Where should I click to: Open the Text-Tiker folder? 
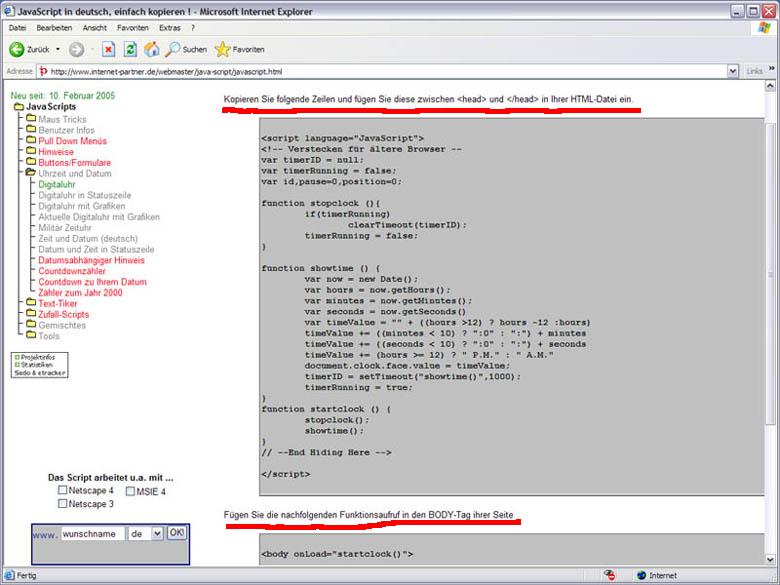[x=58, y=303]
